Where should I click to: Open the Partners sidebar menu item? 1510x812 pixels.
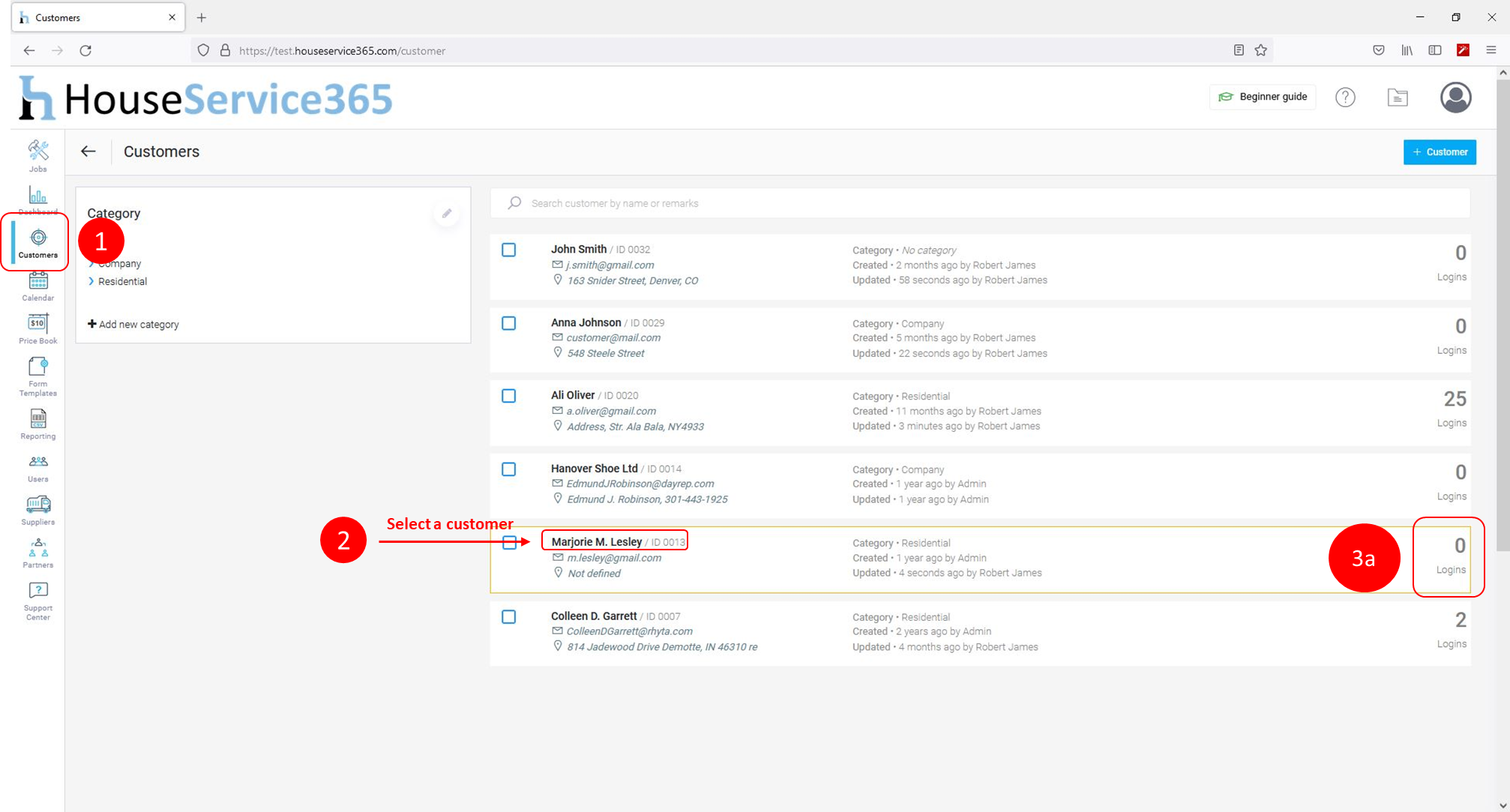[x=37, y=553]
